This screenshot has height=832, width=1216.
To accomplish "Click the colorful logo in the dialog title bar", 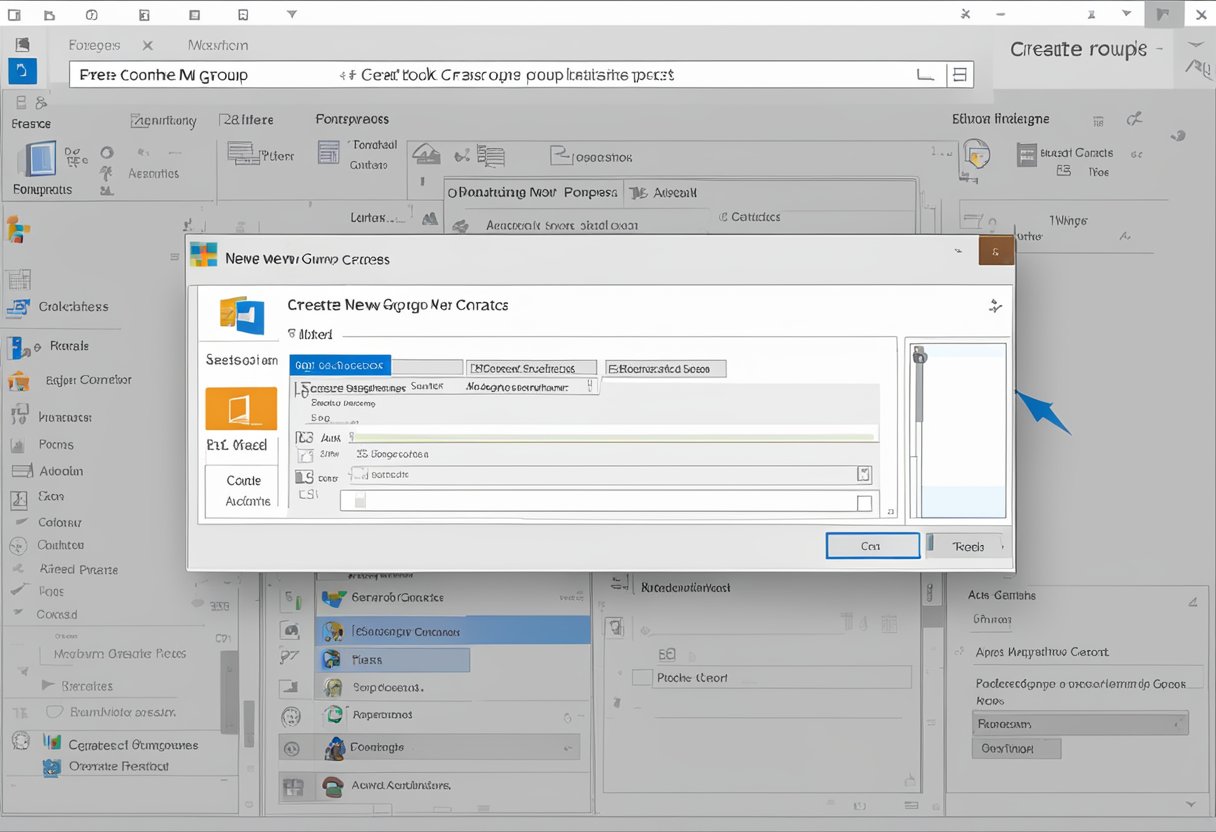I will pos(204,254).
